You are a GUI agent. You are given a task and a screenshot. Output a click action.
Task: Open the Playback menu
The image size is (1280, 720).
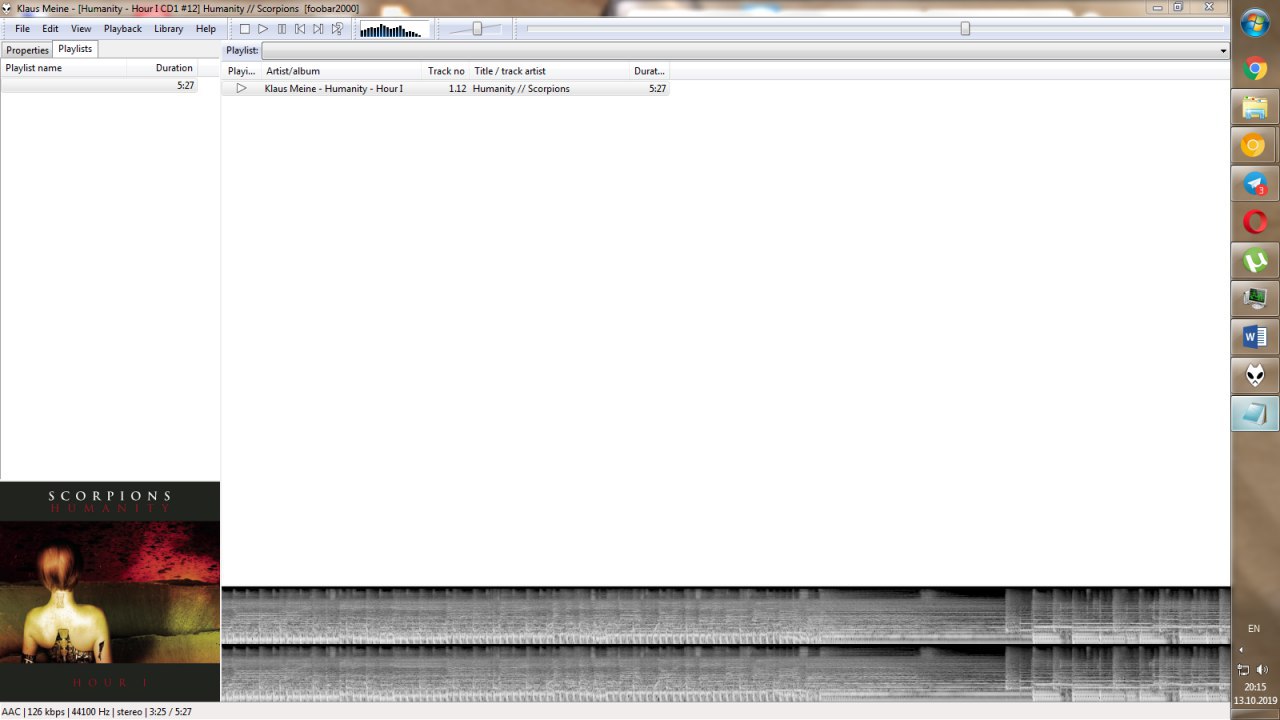(123, 29)
